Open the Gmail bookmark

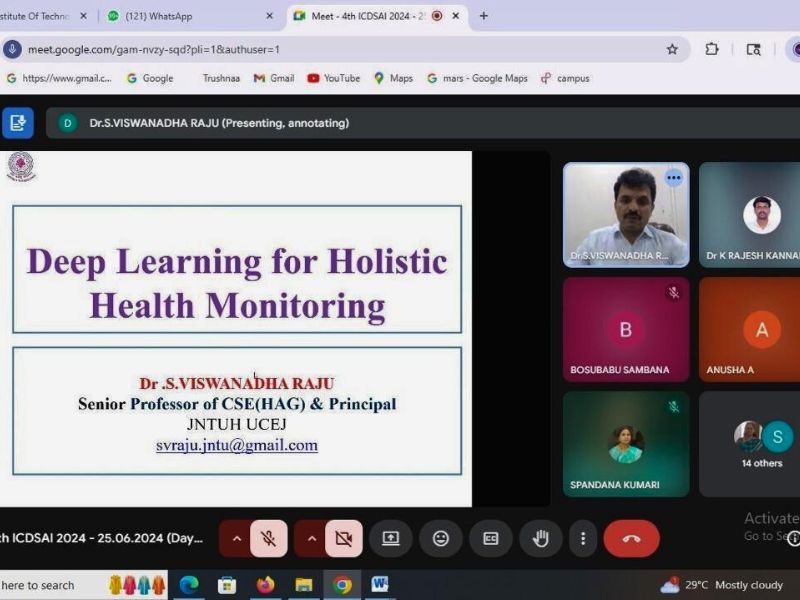(x=273, y=78)
